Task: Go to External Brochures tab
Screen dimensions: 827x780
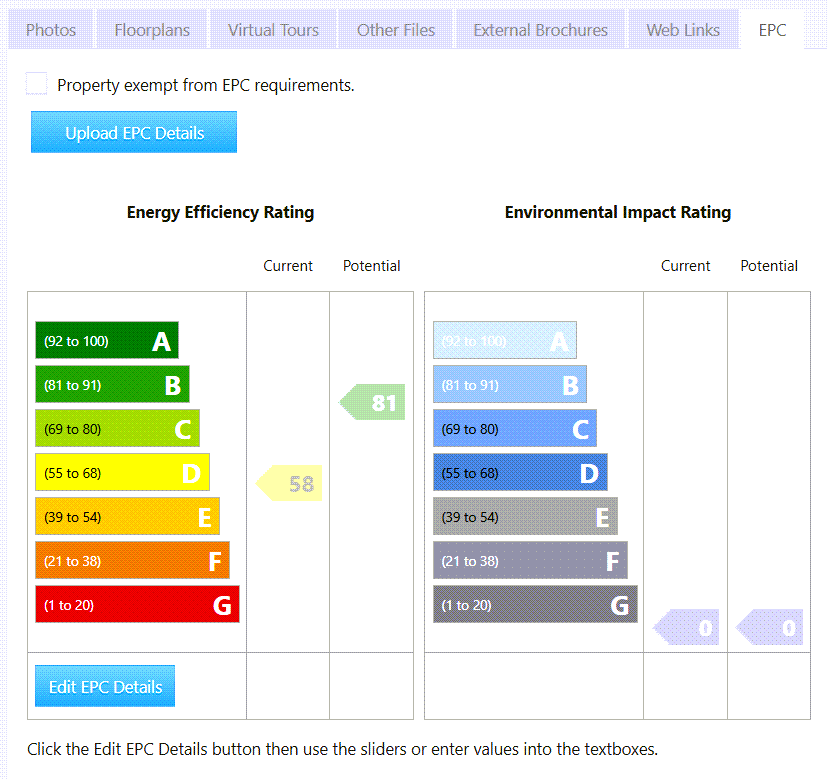Action: 541,30
